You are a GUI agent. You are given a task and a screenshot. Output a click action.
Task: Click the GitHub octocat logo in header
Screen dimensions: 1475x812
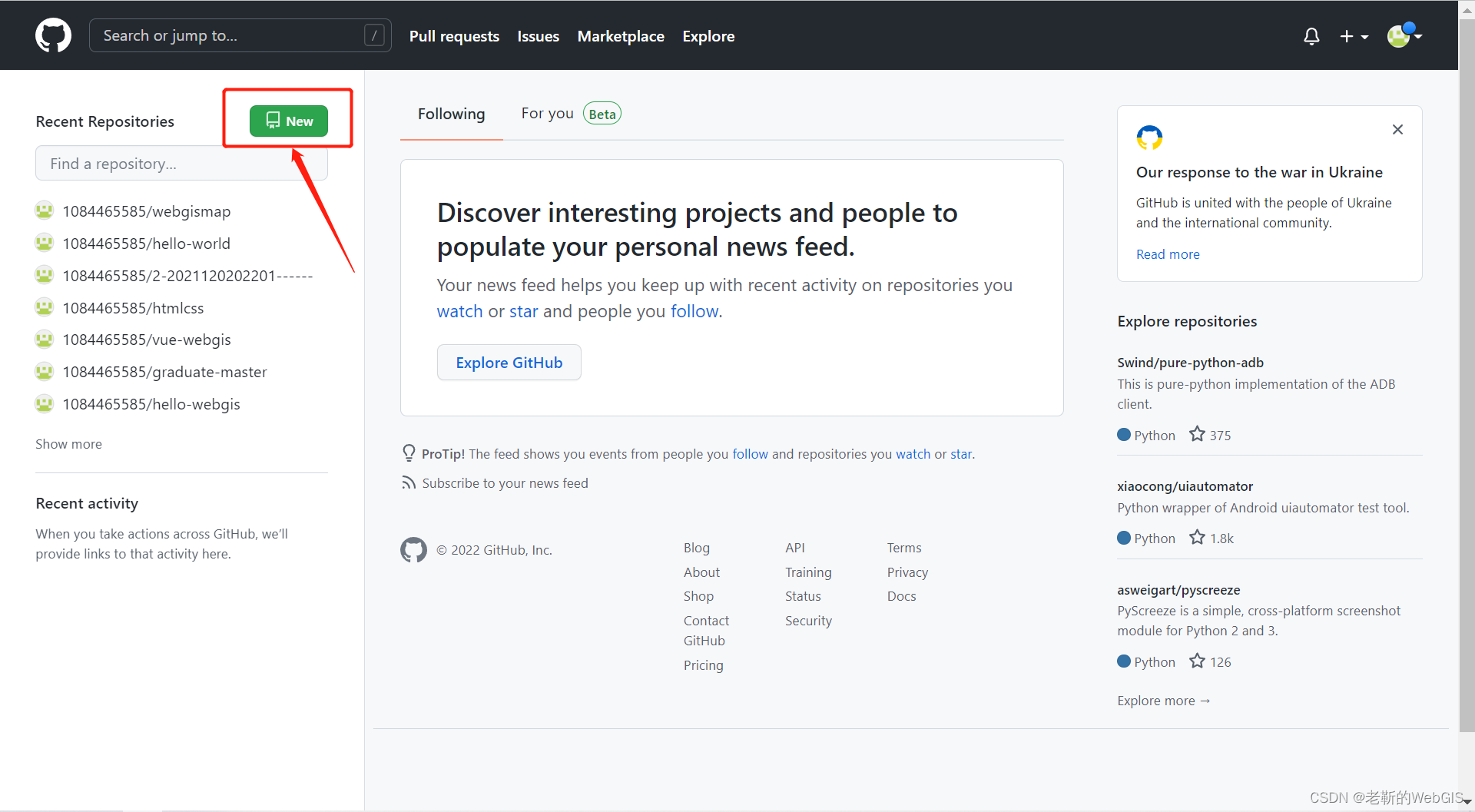click(53, 35)
